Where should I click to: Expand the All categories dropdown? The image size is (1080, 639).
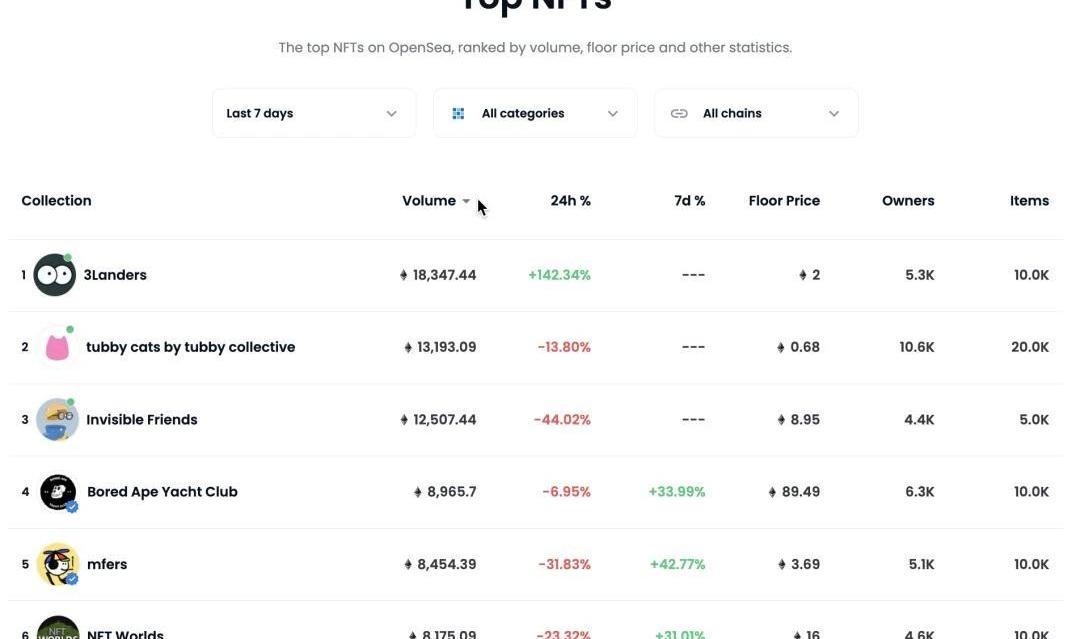[x=535, y=114]
